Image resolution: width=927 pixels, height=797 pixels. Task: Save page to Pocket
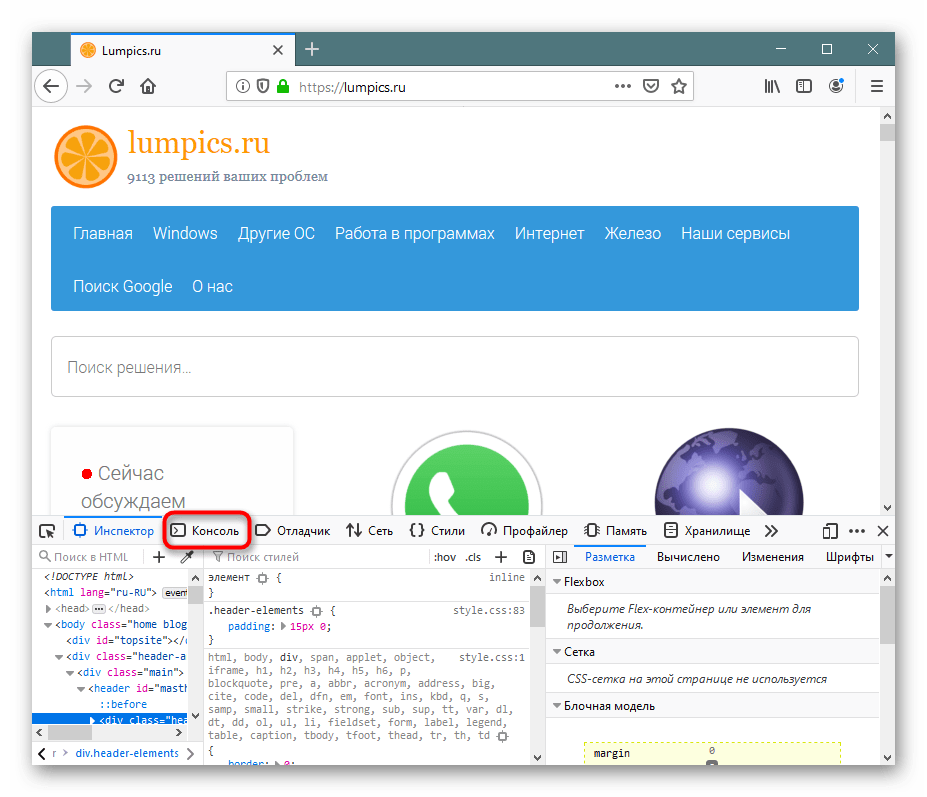tap(651, 87)
